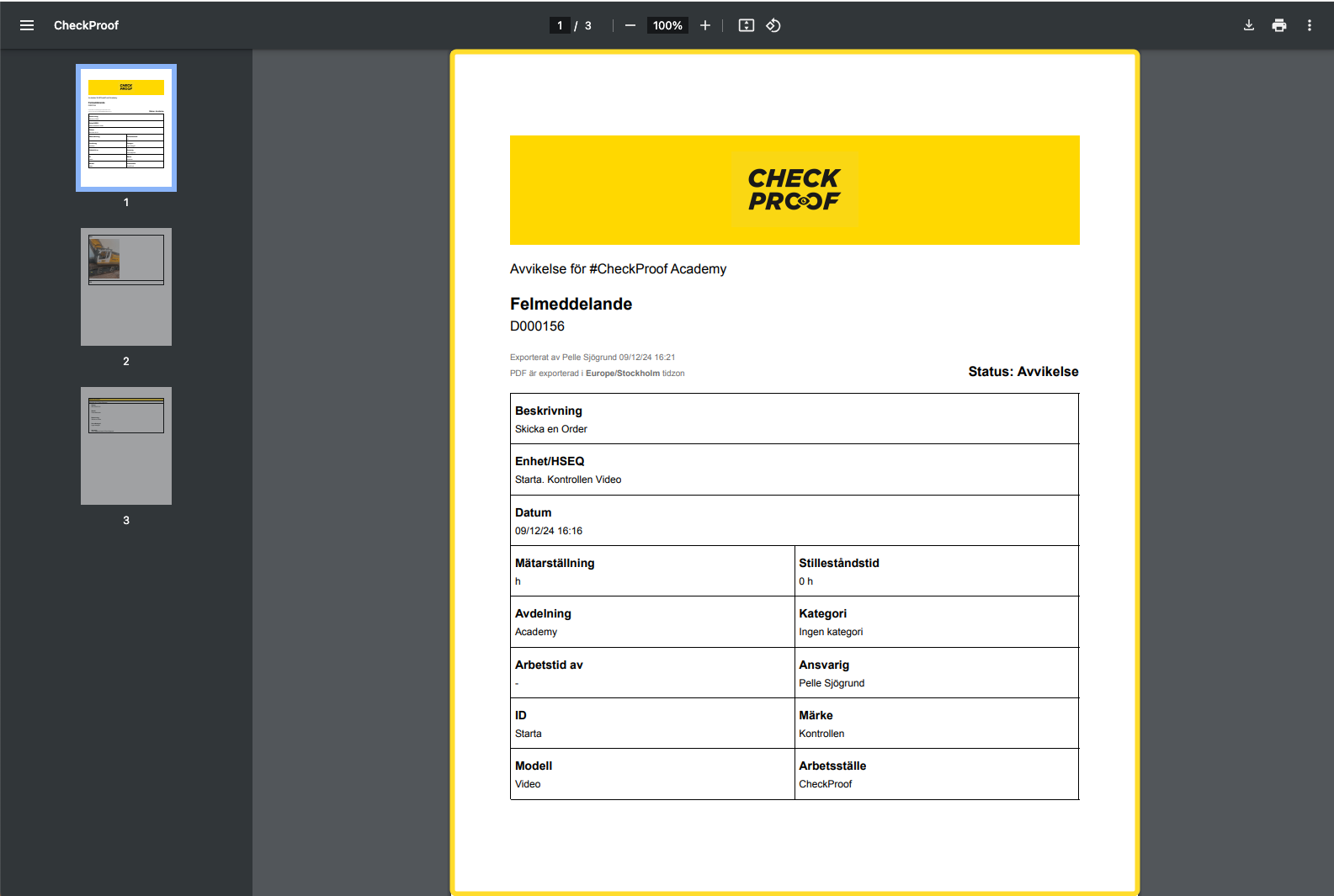Screen dimensions: 1334x896
Task: Jump to the page 3 thumbnail
Action: coord(126,446)
